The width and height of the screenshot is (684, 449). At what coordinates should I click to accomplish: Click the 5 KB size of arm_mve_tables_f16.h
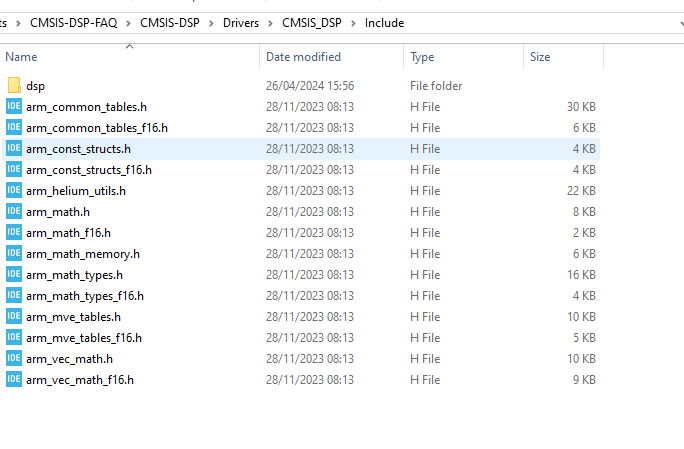pyautogui.click(x=585, y=337)
